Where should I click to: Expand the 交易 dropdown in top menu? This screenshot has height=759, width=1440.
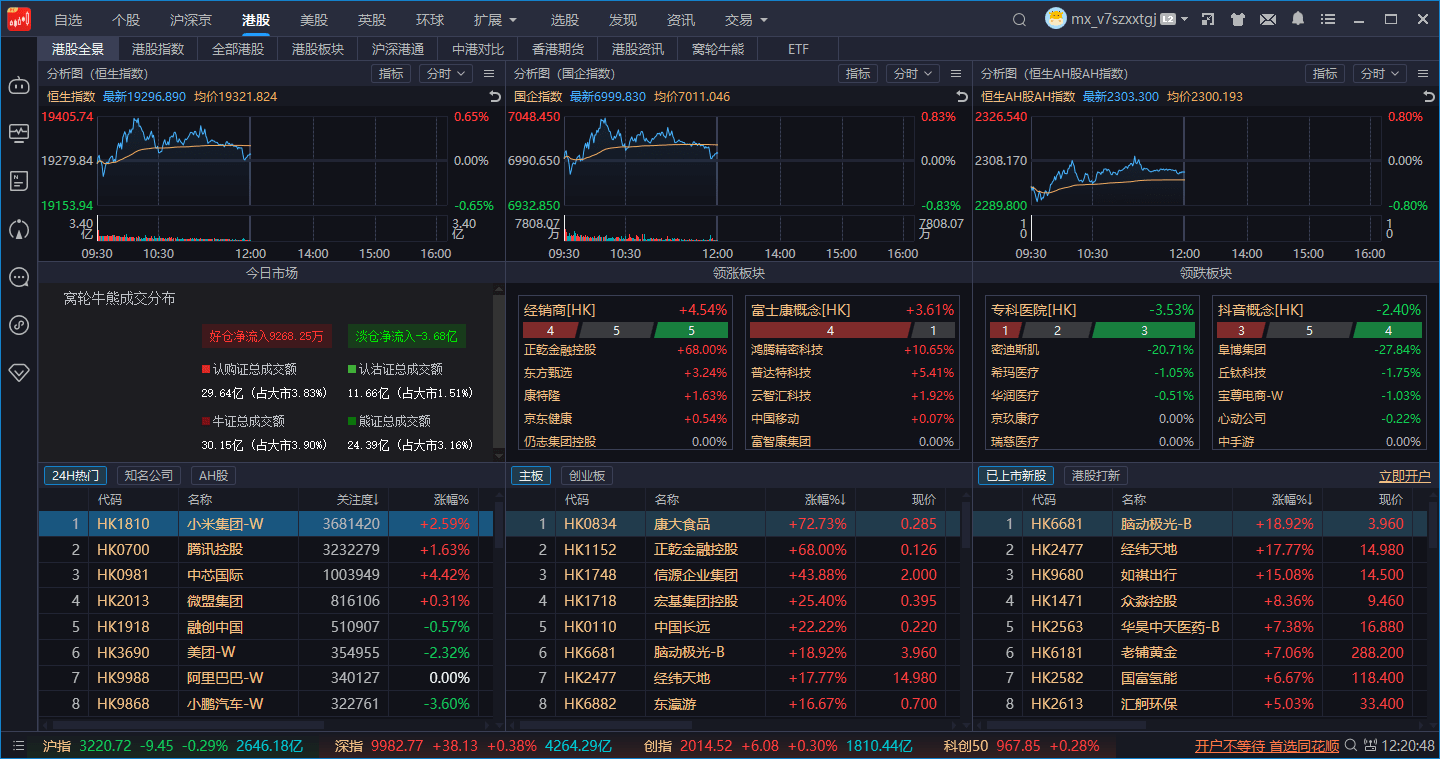[746, 20]
